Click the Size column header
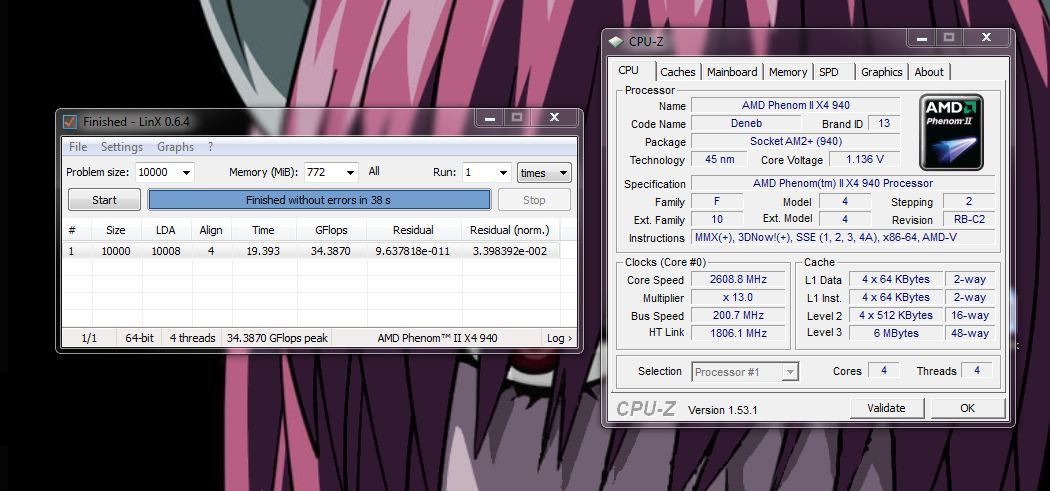Screen dimensions: 1050x491 click(116, 230)
